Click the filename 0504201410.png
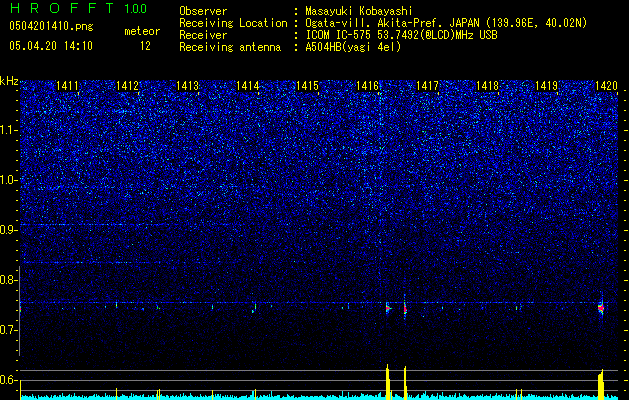The width and height of the screenshot is (629, 400). (51, 26)
